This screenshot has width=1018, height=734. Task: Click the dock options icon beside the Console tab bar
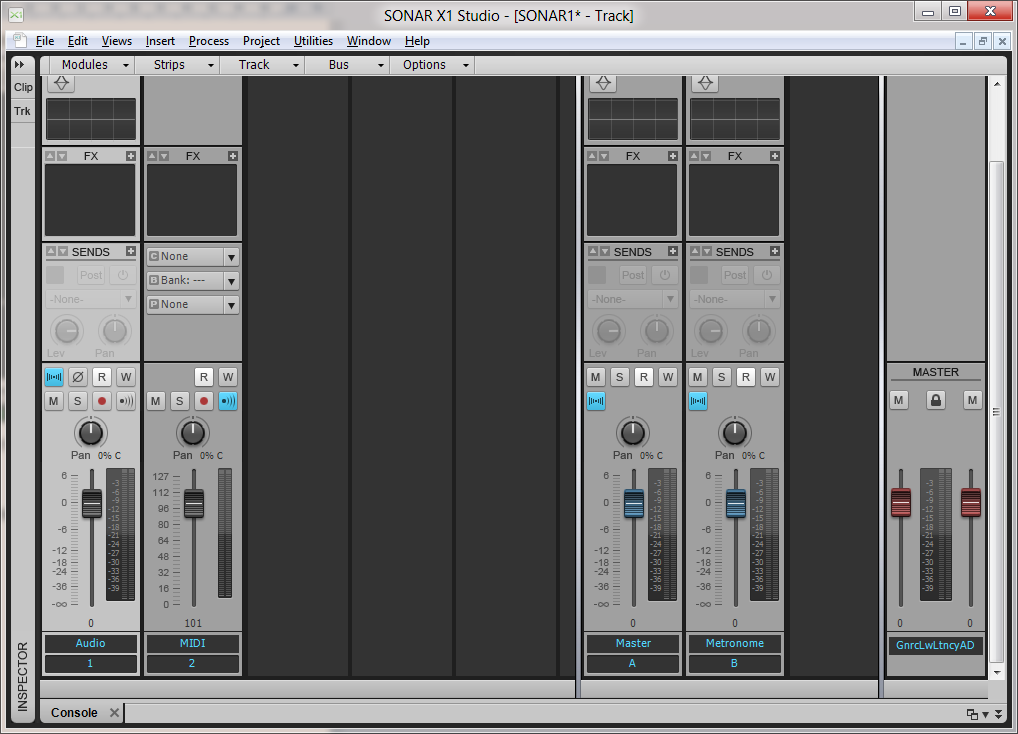[972, 714]
